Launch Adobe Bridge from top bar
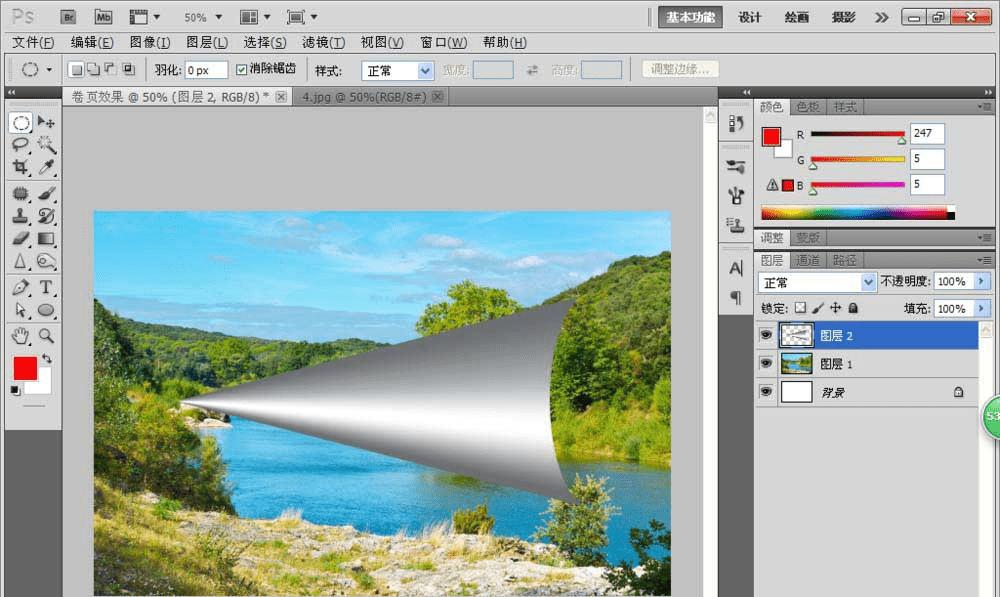This screenshot has width=1000, height=597. click(68, 17)
